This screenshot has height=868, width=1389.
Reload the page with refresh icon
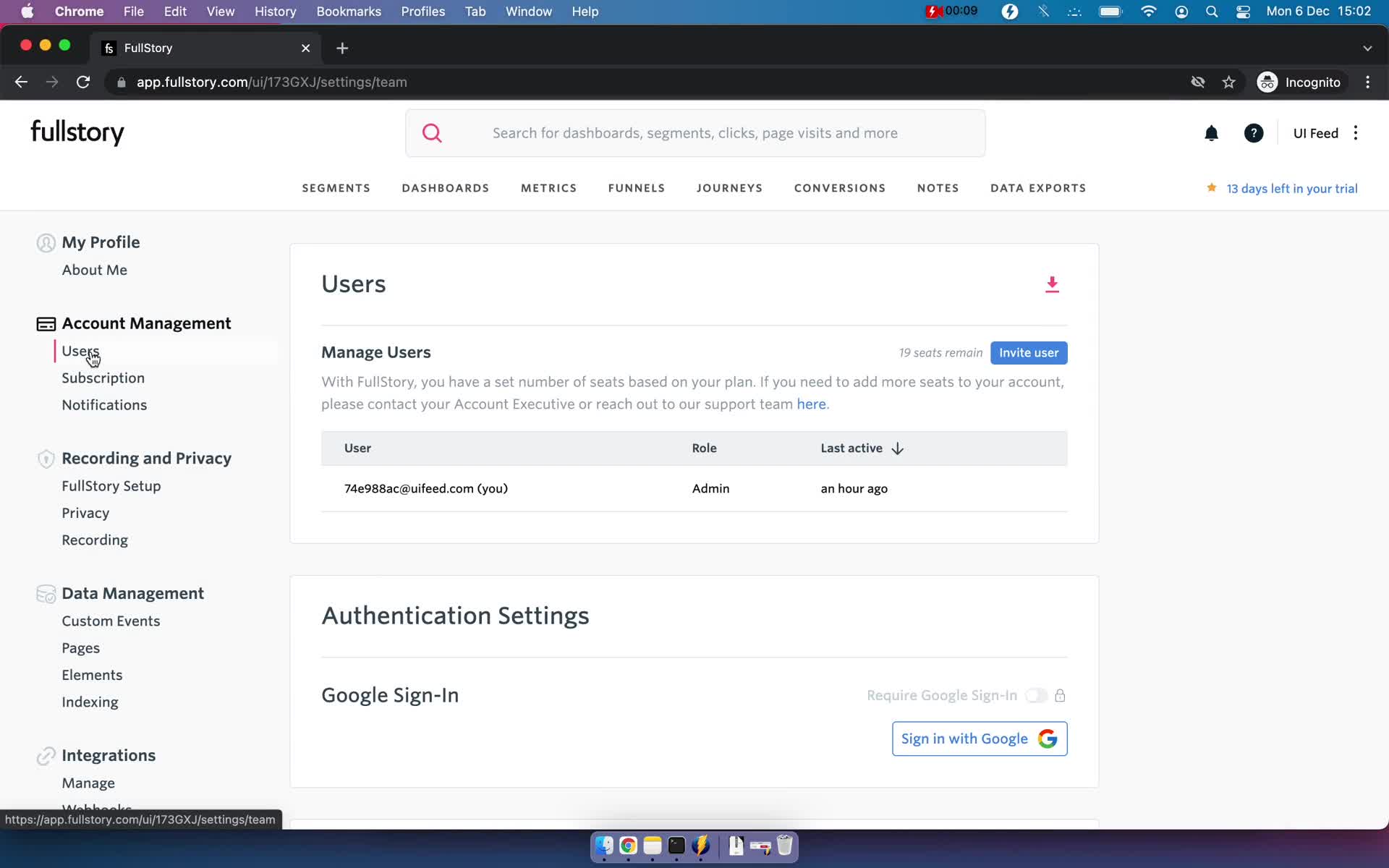[83, 82]
